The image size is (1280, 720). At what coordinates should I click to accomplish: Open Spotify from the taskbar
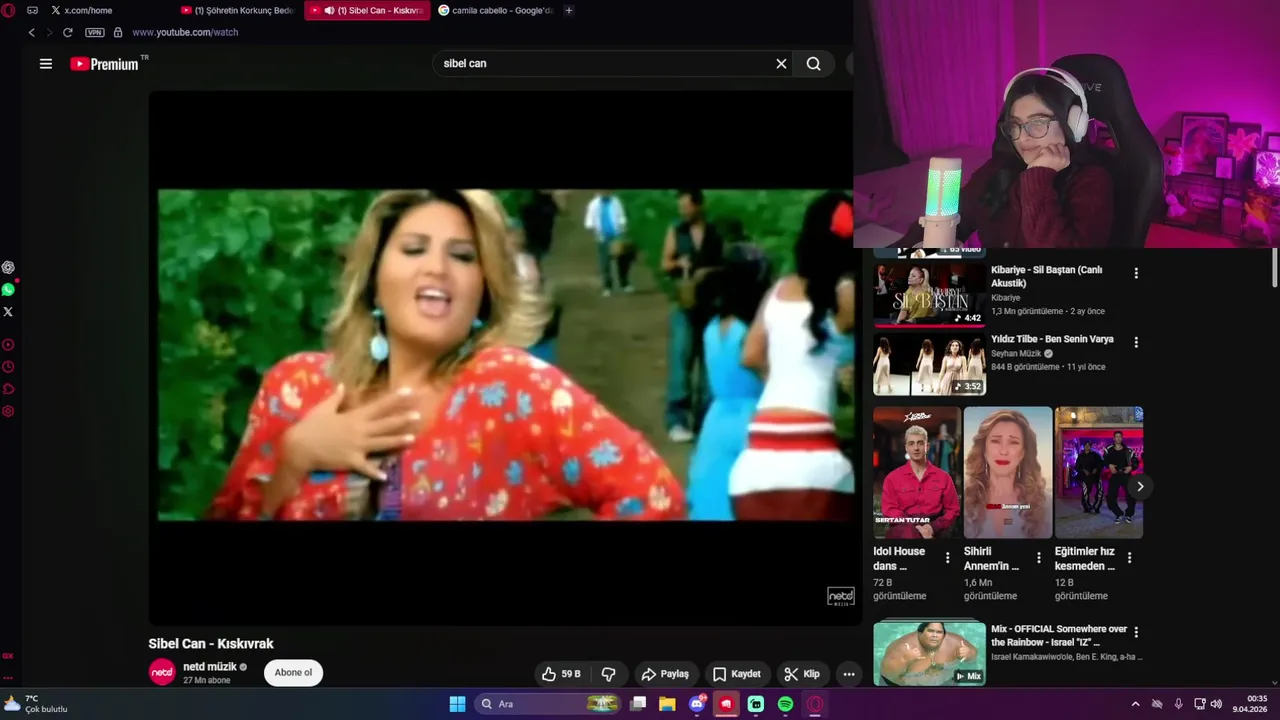(786, 704)
